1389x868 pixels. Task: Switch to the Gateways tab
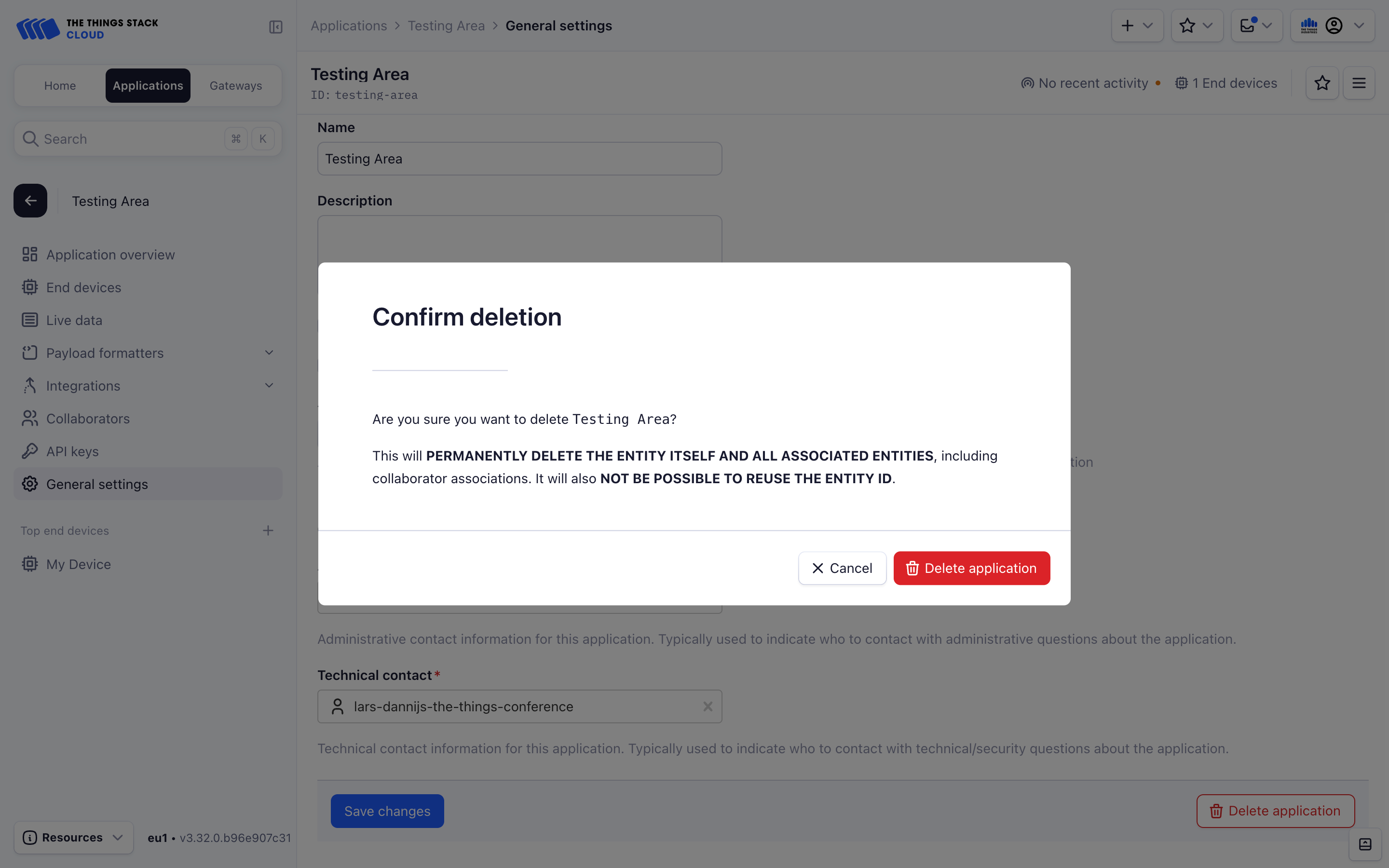(x=235, y=85)
